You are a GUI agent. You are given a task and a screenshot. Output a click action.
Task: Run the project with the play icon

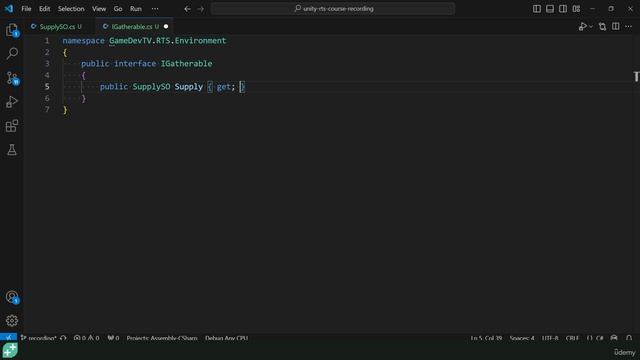click(582, 27)
